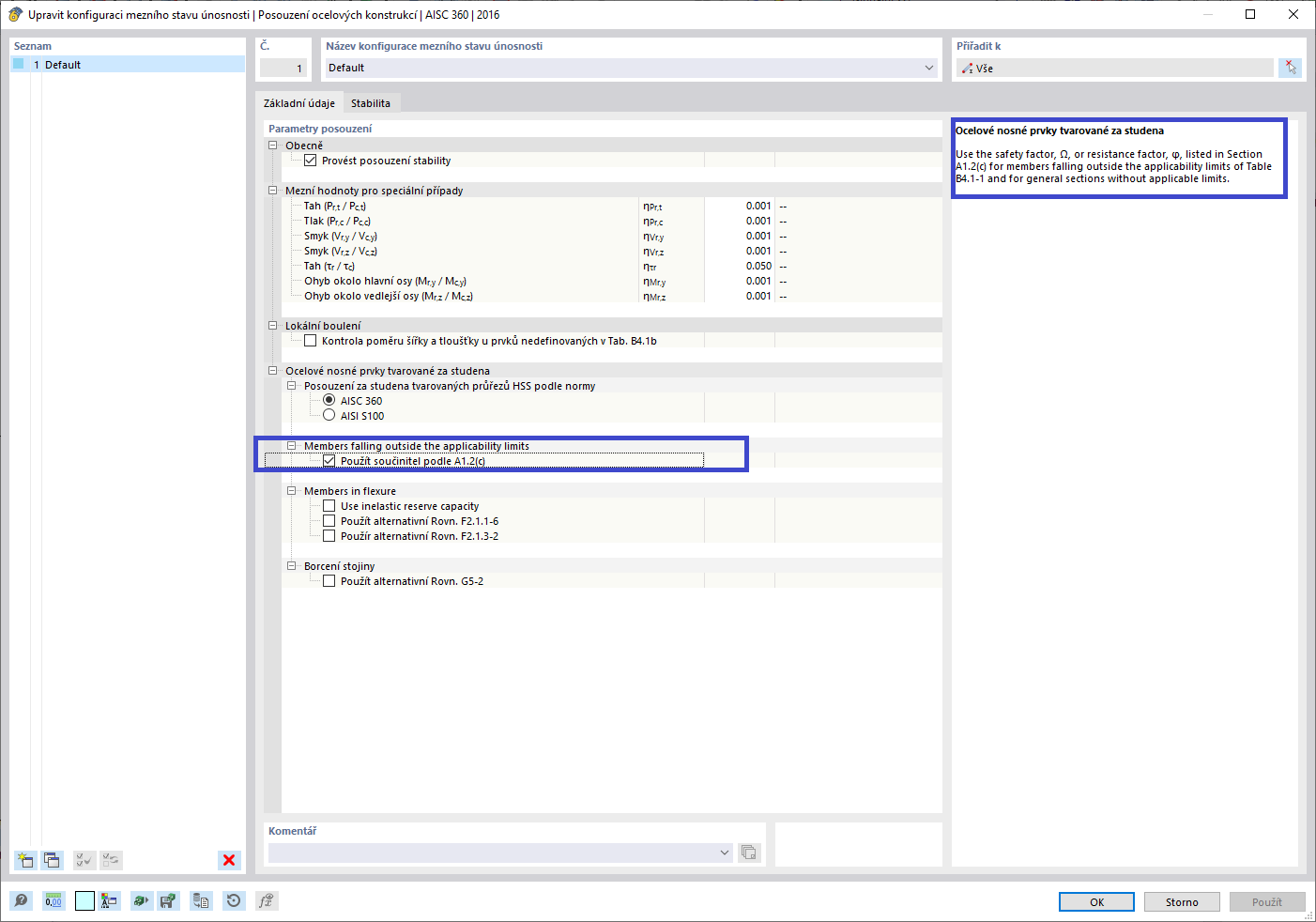Uncheck 'Použít součinitel podle A1.2(c)'

point(329,461)
